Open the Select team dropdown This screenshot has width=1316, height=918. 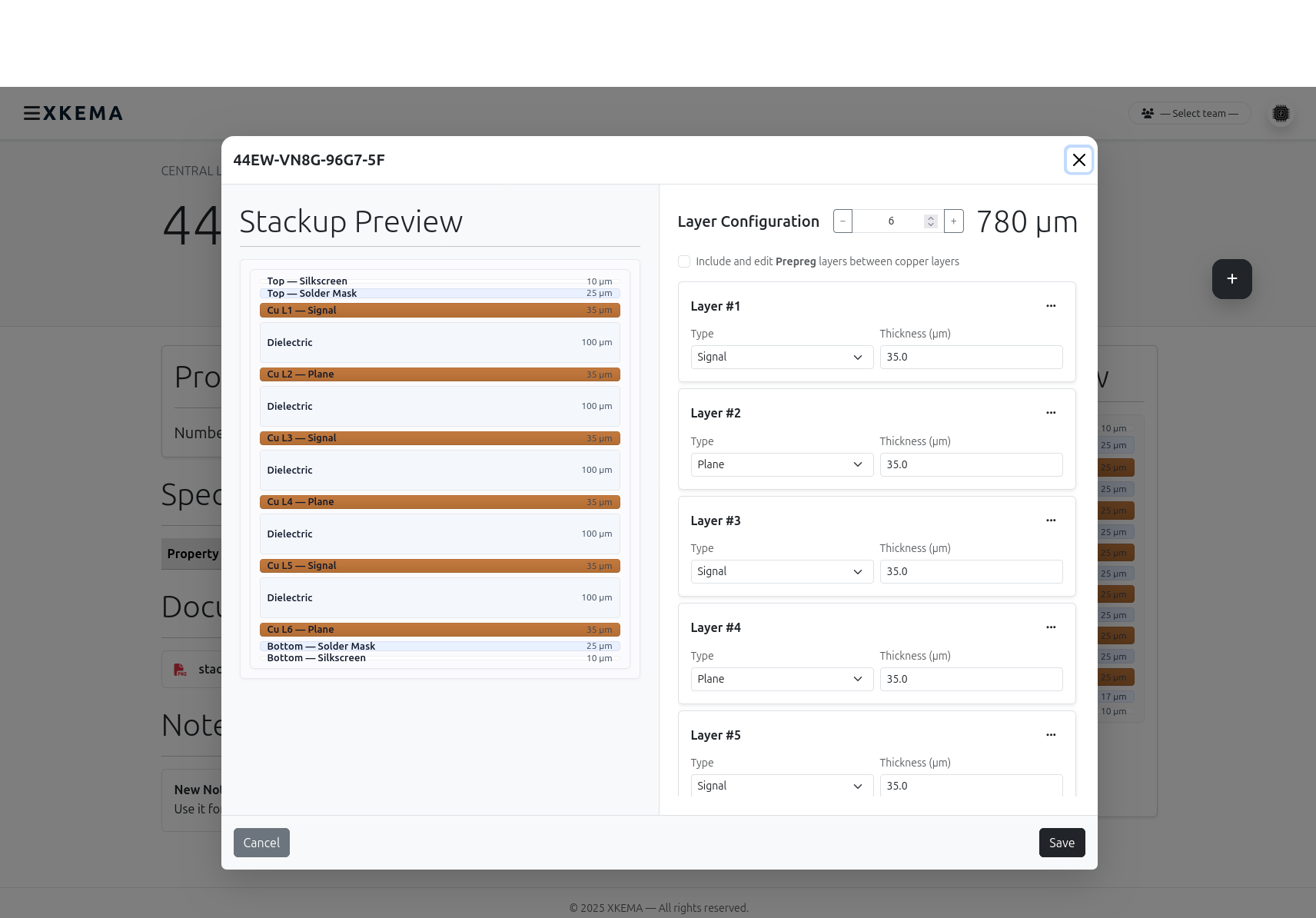coord(1189,113)
